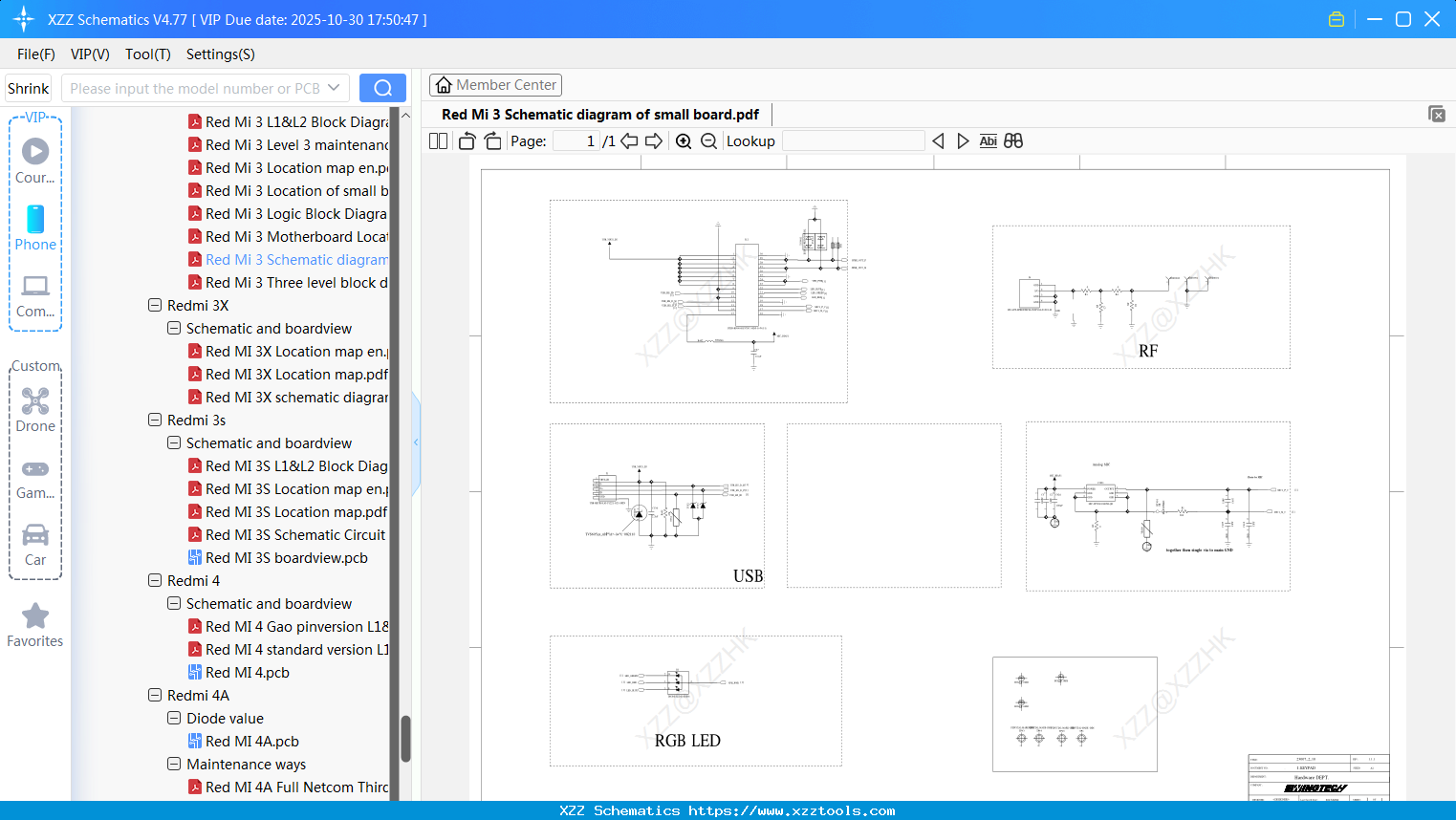Rotate the page clockwise
Screen dimensions: 1456x820
tap(492, 141)
